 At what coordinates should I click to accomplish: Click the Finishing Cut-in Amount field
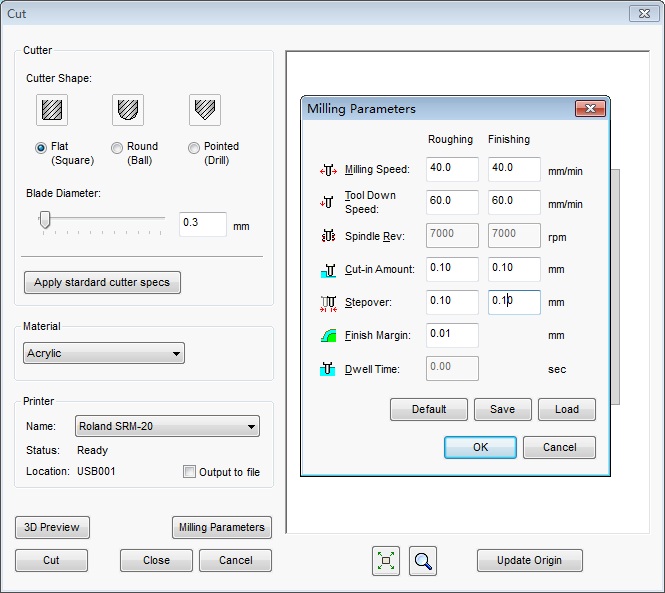click(x=514, y=269)
